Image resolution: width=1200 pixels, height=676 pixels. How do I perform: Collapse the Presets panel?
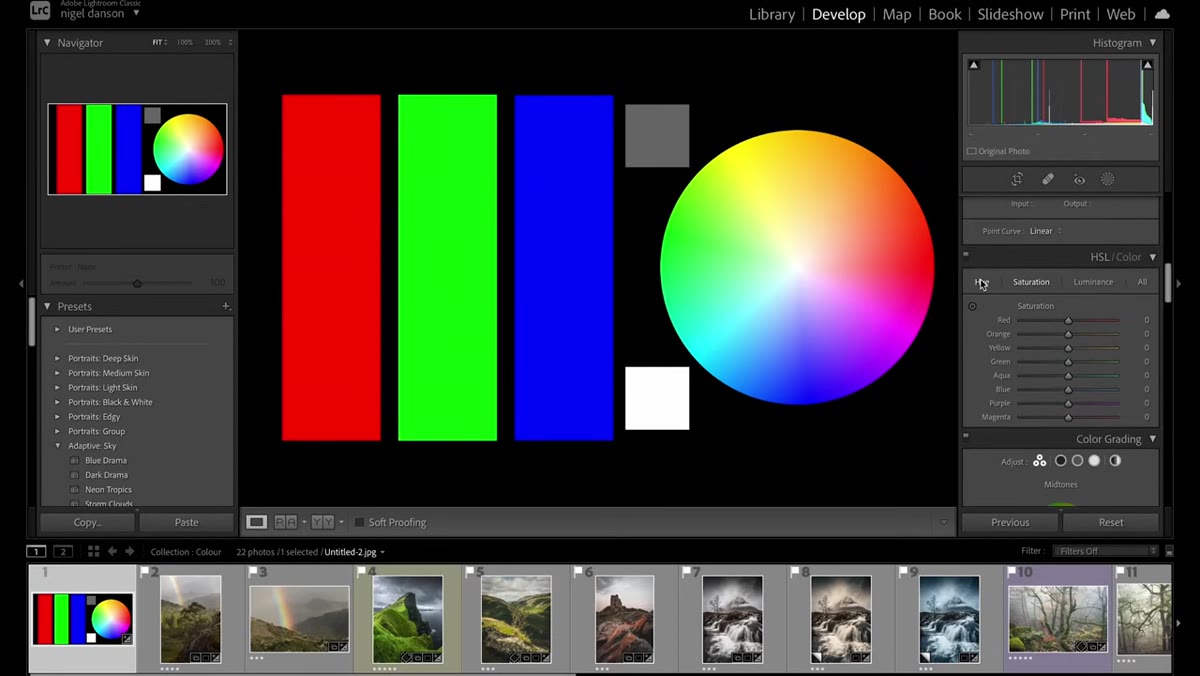pyautogui.click(x=47, y=306)
